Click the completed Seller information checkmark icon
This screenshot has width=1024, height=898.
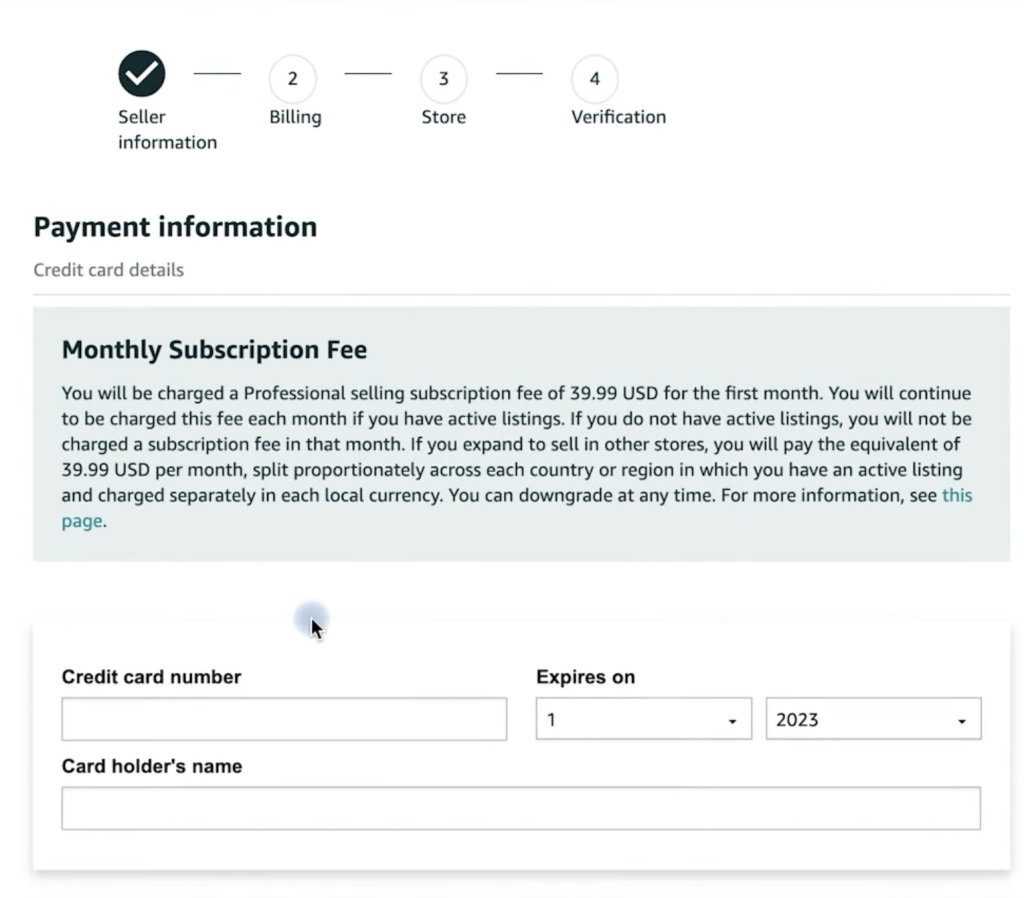click(x=142, y=73)
